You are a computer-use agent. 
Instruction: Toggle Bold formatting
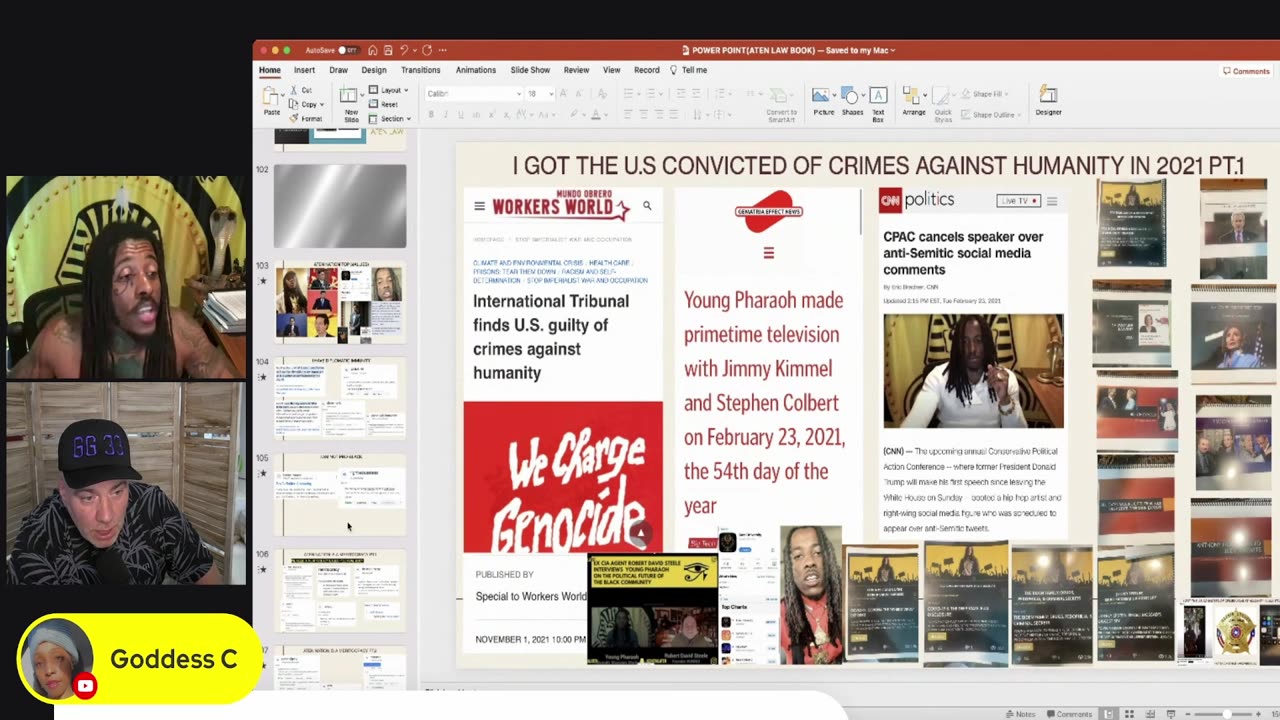pyautogui.click(x=431, y=114)
